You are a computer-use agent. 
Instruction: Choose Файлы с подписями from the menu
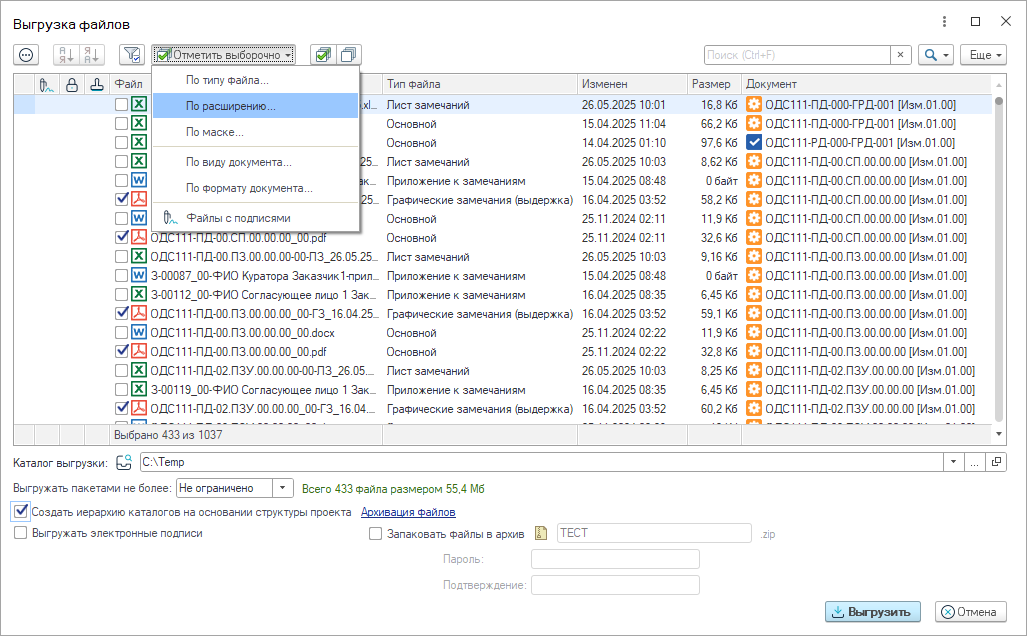click(238, 217)
